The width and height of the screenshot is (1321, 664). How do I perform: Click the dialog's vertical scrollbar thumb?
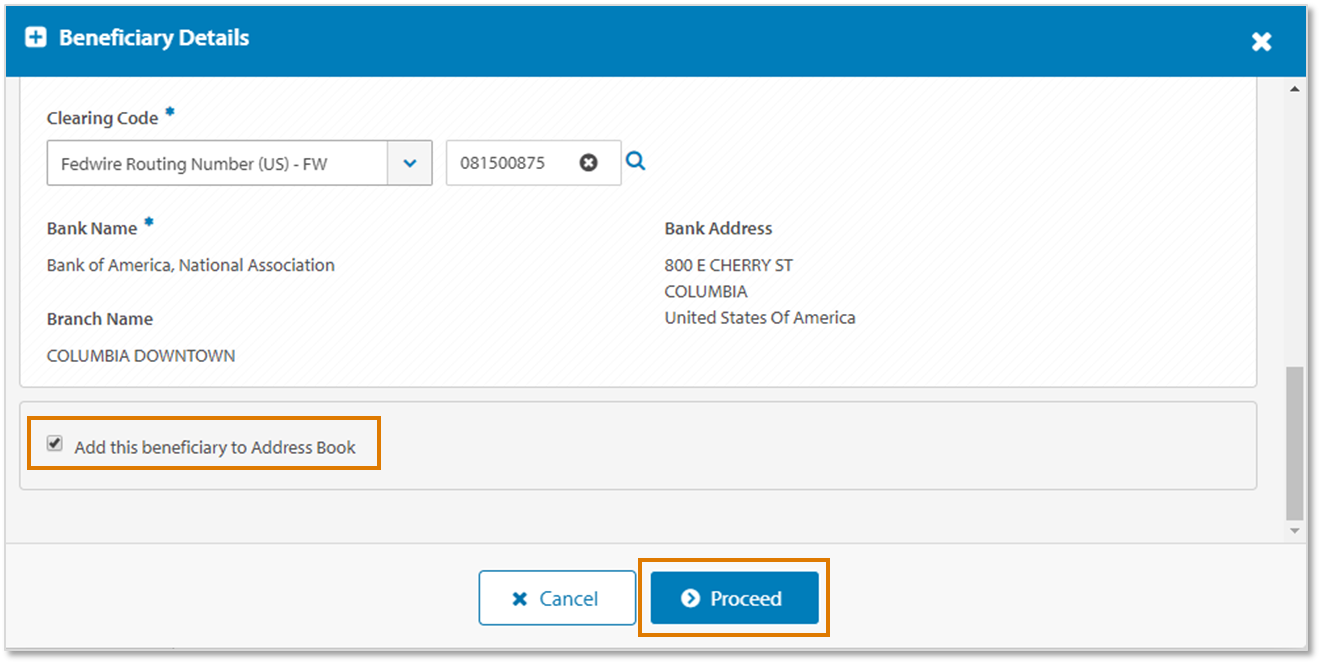tap(1295, 443)
